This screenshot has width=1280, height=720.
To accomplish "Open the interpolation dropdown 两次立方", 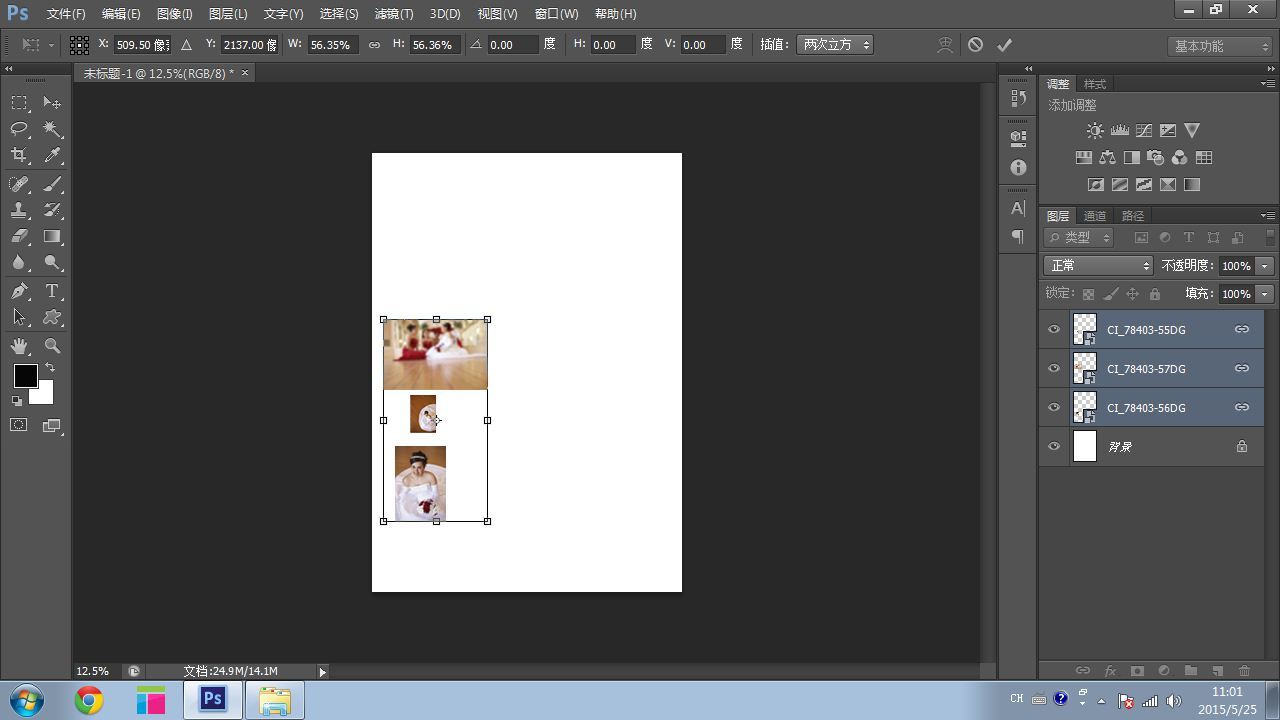I will [x=834, y=45].
